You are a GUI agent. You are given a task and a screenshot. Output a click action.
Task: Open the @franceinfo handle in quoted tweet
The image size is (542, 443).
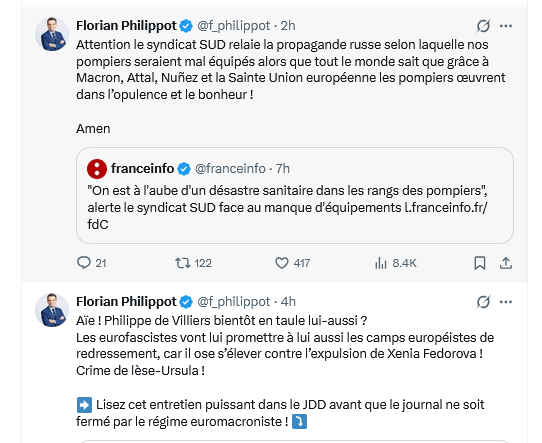click(230, 169)
